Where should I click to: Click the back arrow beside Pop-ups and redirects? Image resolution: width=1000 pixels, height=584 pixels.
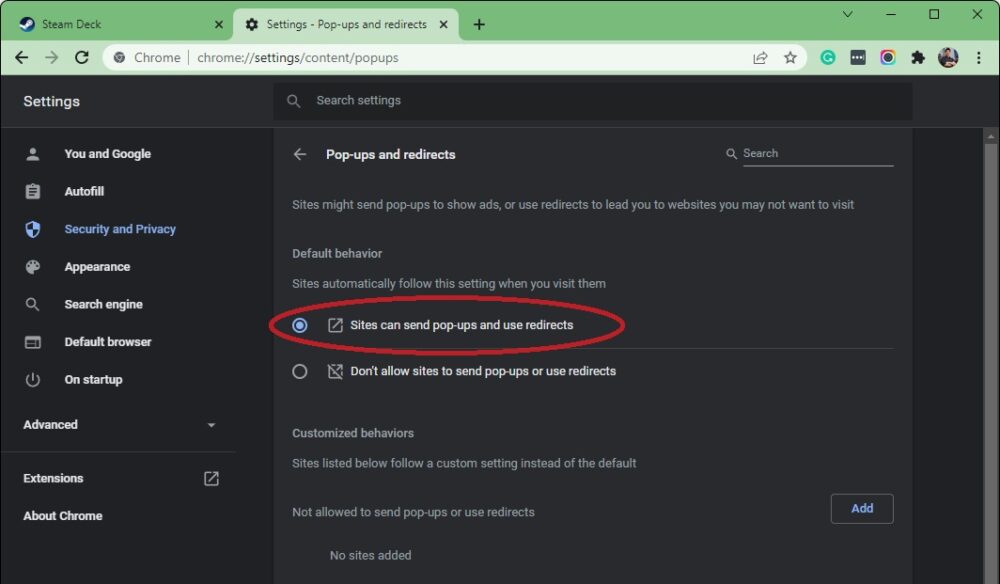(x=299, y=154)
